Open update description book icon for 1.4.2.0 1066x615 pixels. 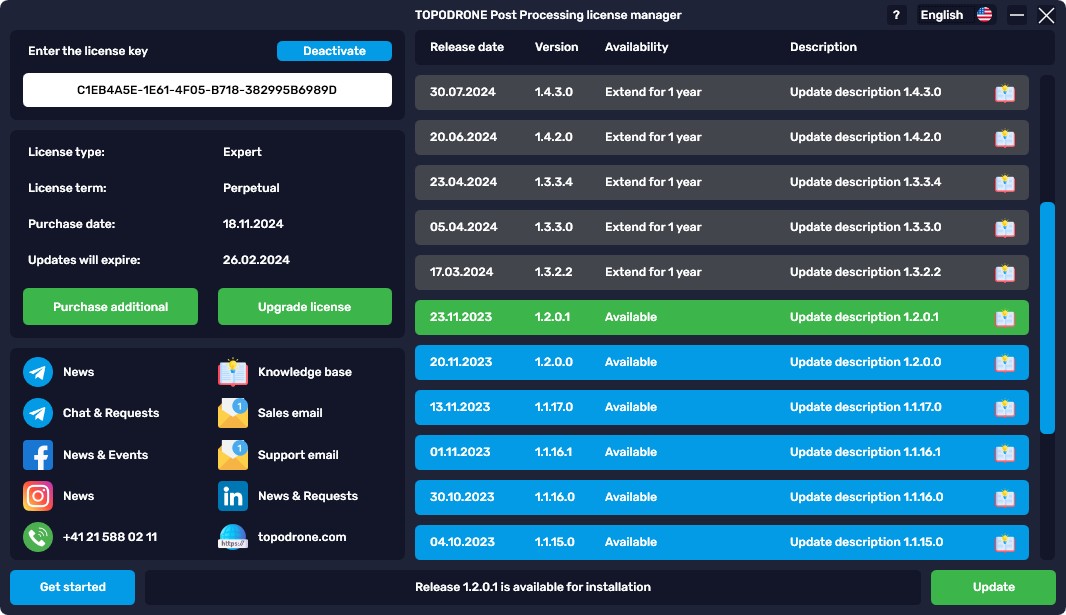pyautogui.click(x=1004, y=138)
